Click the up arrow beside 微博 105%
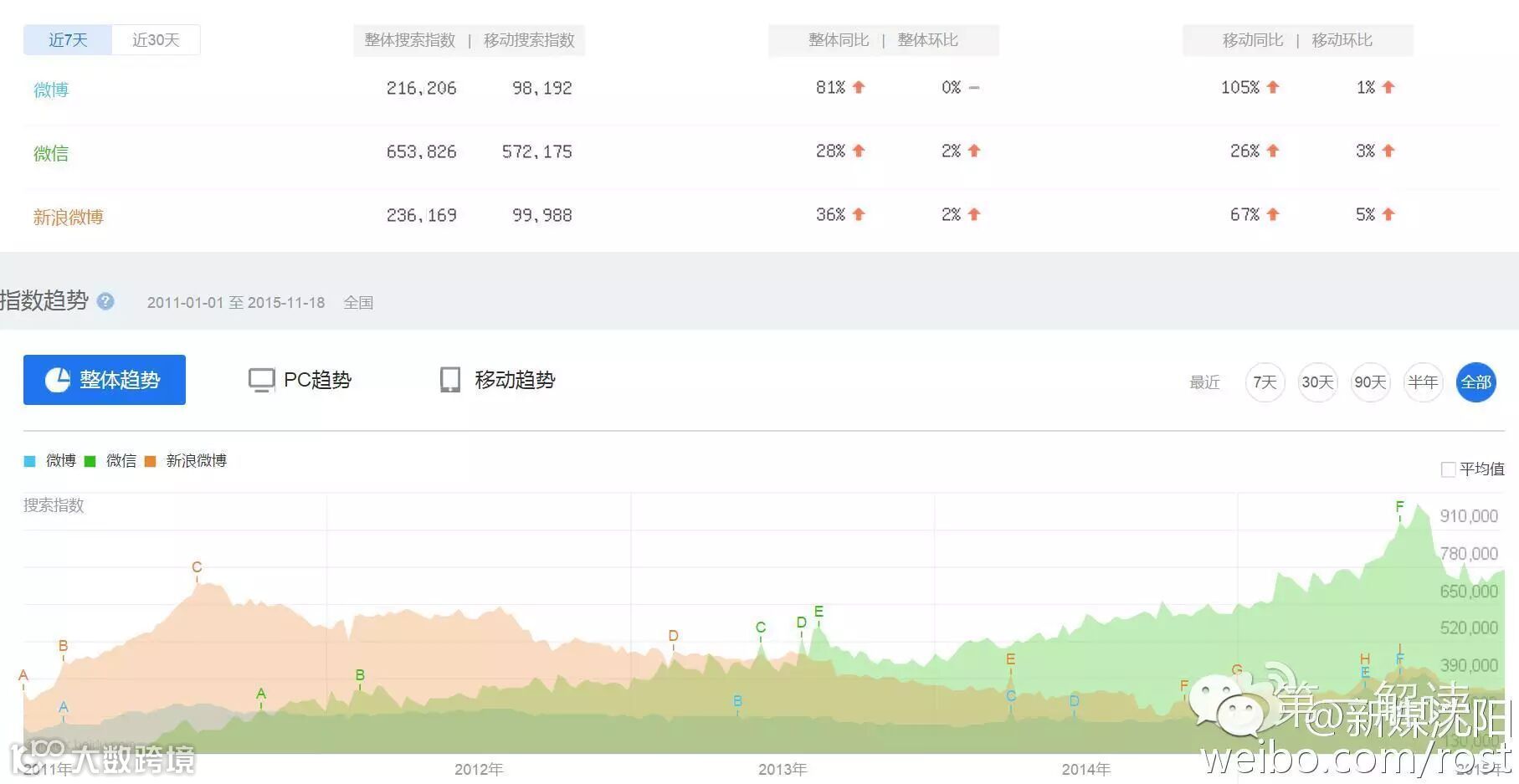Screen dimensions: 1519x784 coord(1273,87)
